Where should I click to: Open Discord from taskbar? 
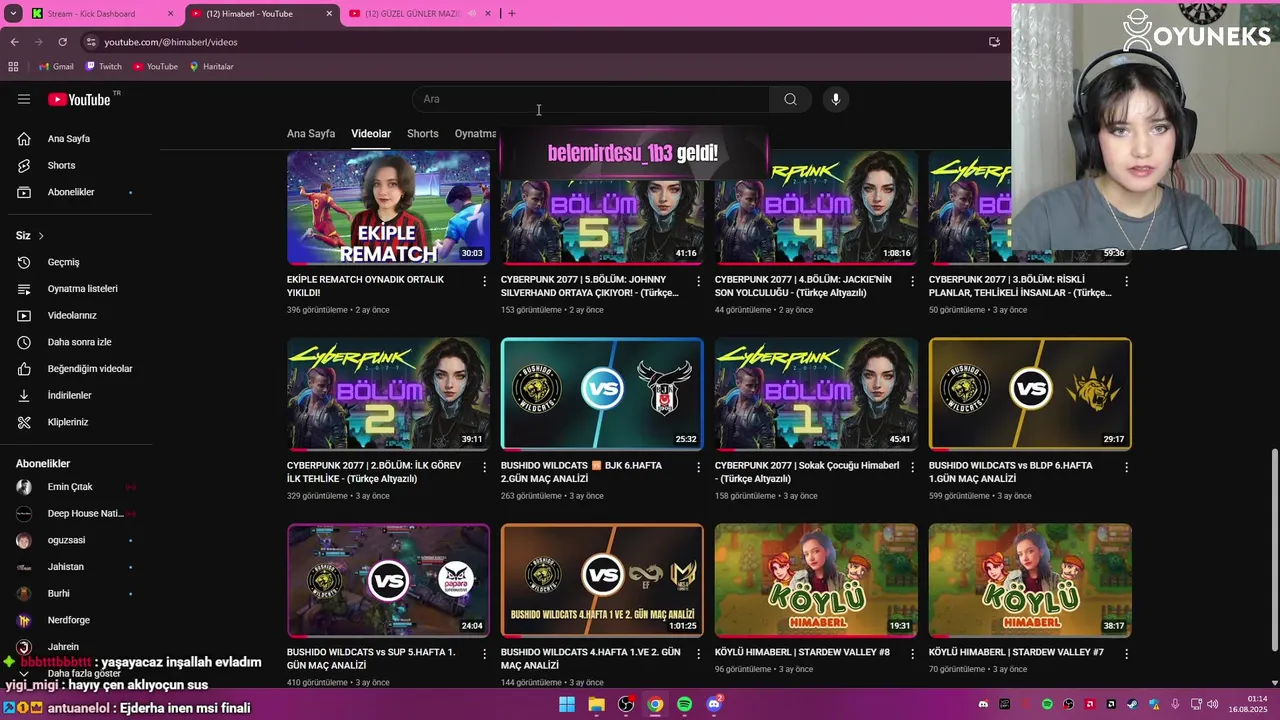tap(714, 705)
